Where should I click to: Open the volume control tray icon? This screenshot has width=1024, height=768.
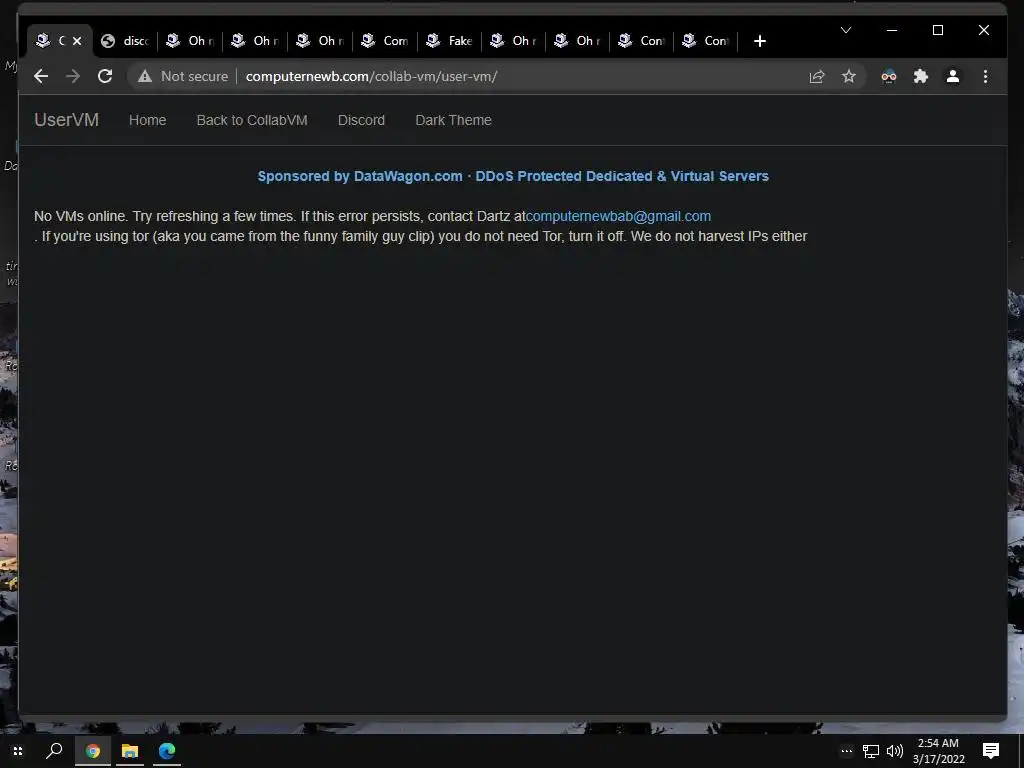(895, 752)
